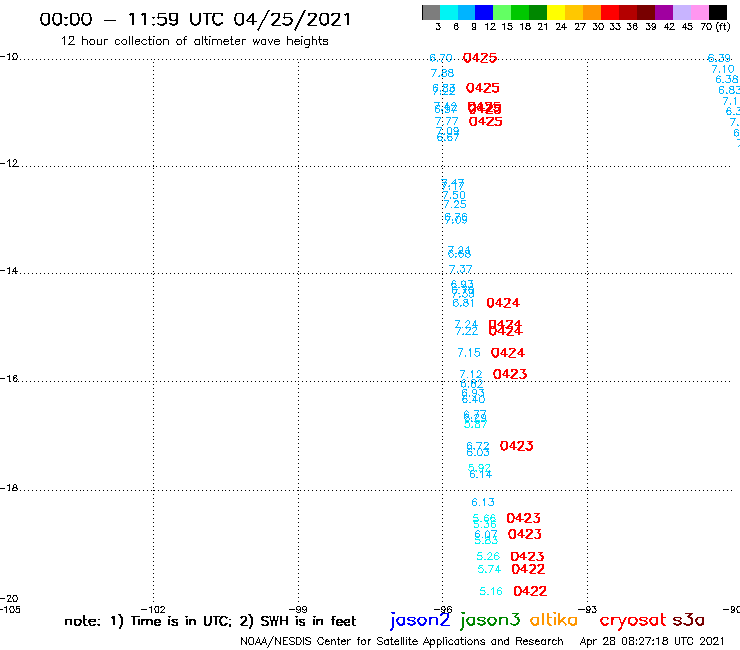Click red 0425 label beside 7.77
Viewport: 740px width, 650px height.
pyautogui.click(x=486, y=121)
